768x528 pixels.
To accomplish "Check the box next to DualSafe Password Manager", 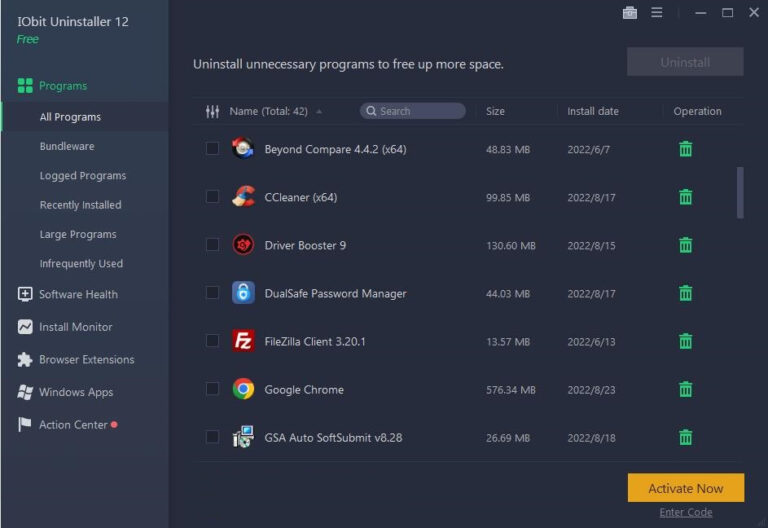I will [x=212, y=293].
